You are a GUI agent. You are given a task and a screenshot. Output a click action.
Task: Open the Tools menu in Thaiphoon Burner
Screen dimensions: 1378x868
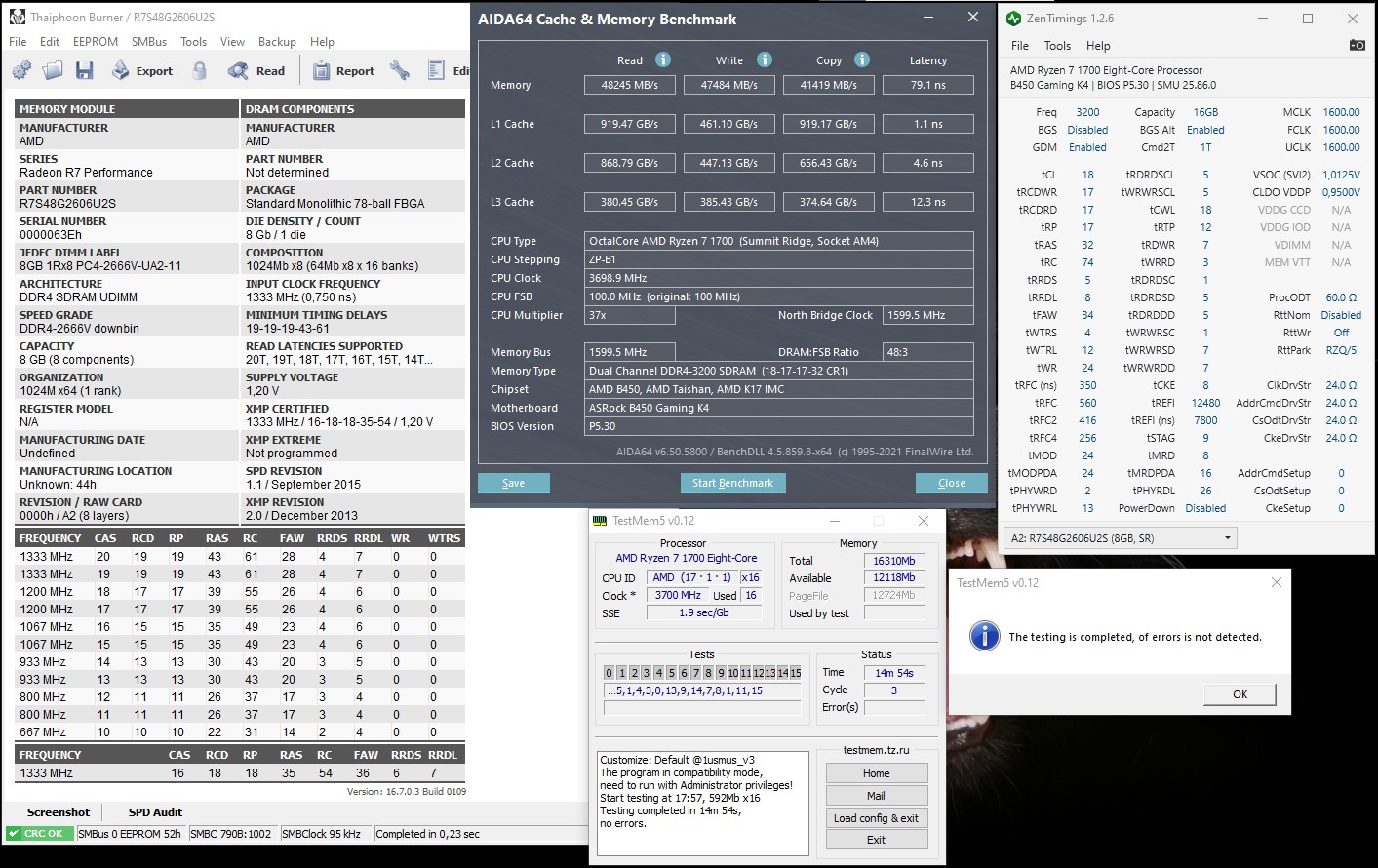click(x=193, y=42)
